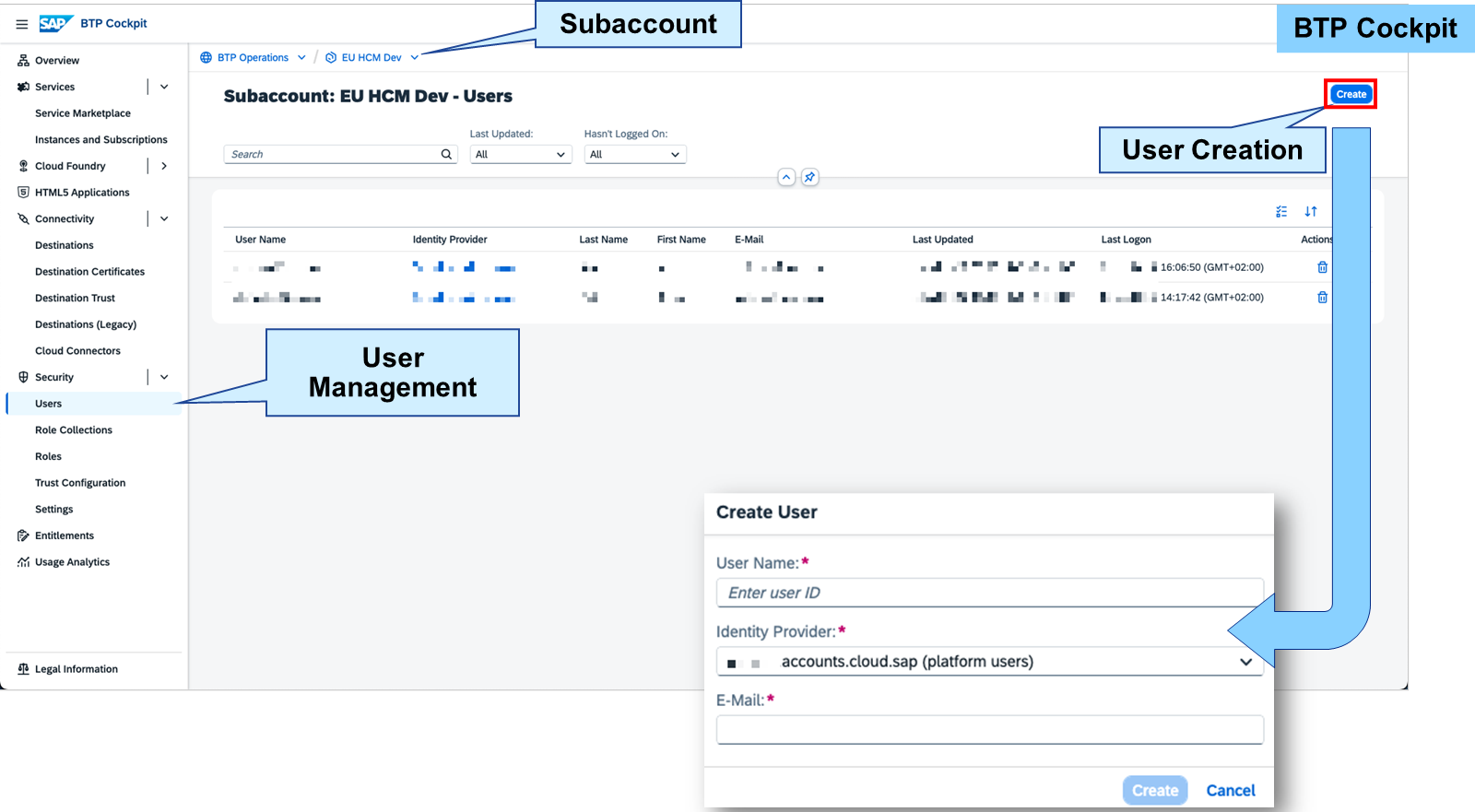
Task: Click the BTP Operations breadcrumb link
Action: coord(253,57)
